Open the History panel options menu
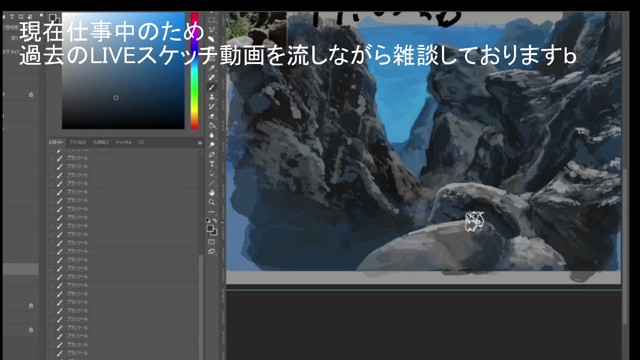This screenshot has height=360, width=640. (x=200, y=142)
